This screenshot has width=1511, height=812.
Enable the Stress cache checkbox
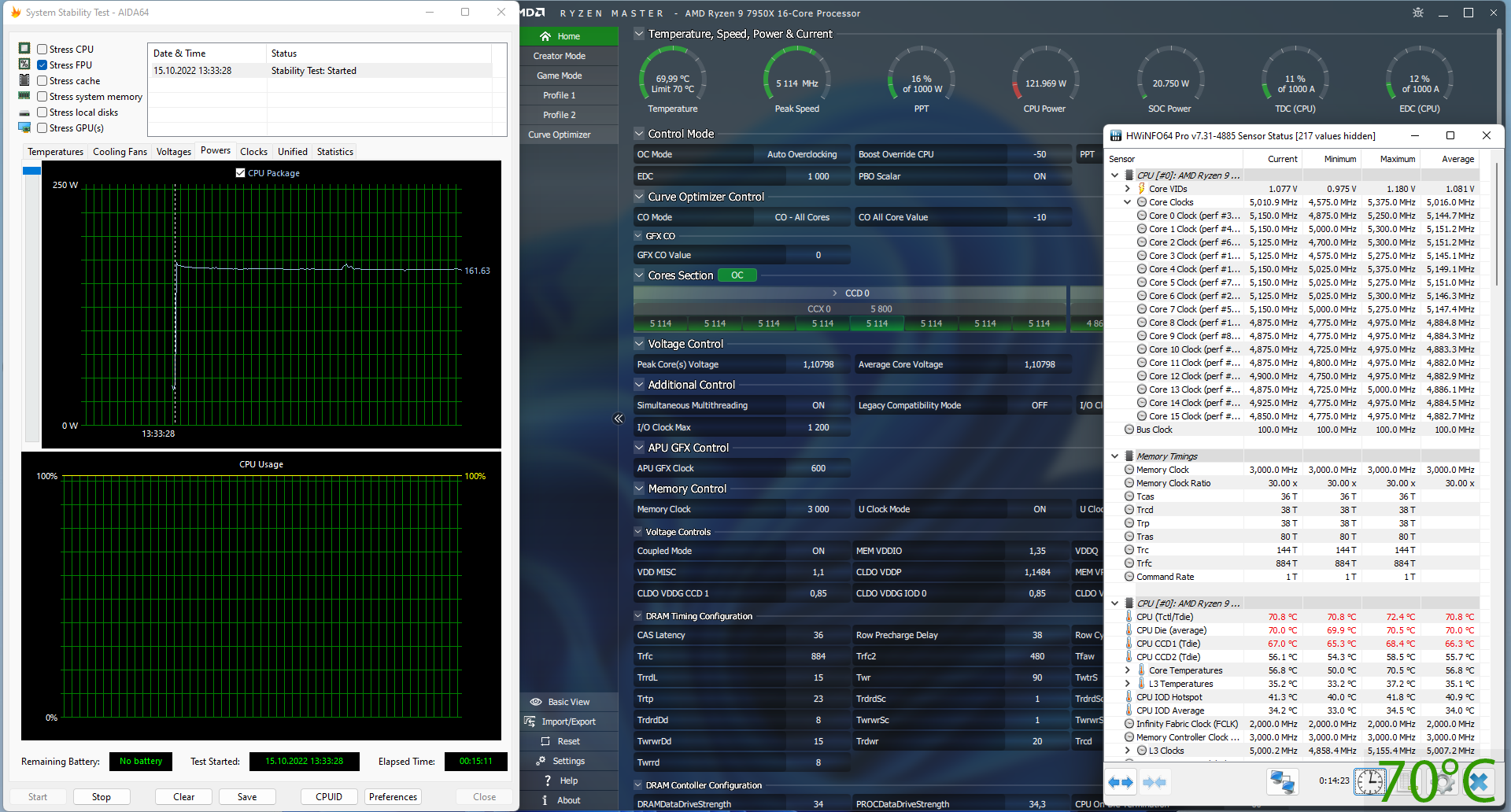[x=42, y=81]
